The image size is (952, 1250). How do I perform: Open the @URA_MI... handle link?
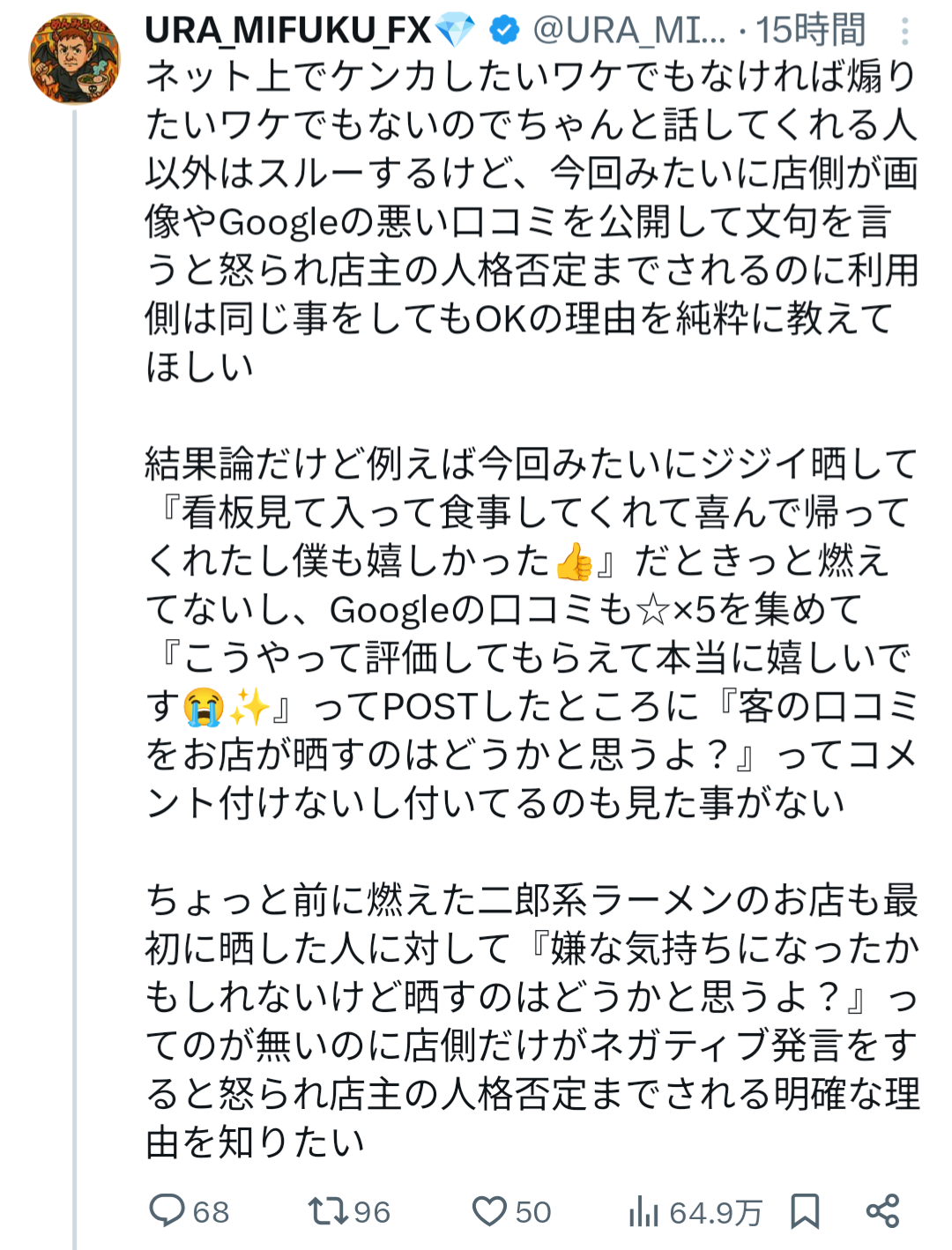629,31
